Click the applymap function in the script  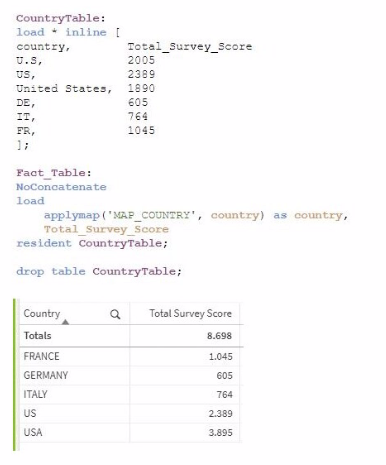coord(72,215)
